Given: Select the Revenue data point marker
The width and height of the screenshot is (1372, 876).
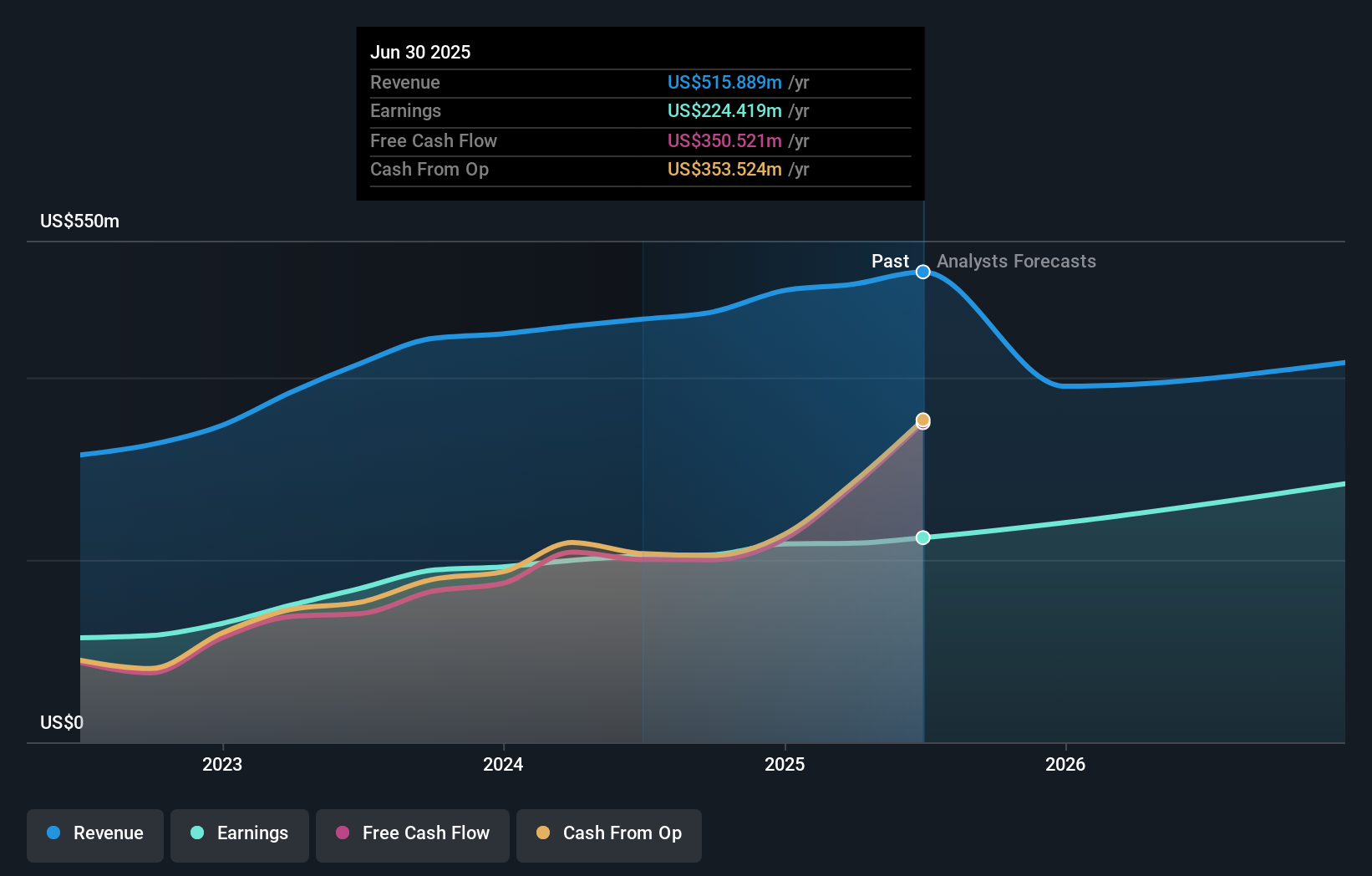Looking at the screenshot, I should 922,272.
